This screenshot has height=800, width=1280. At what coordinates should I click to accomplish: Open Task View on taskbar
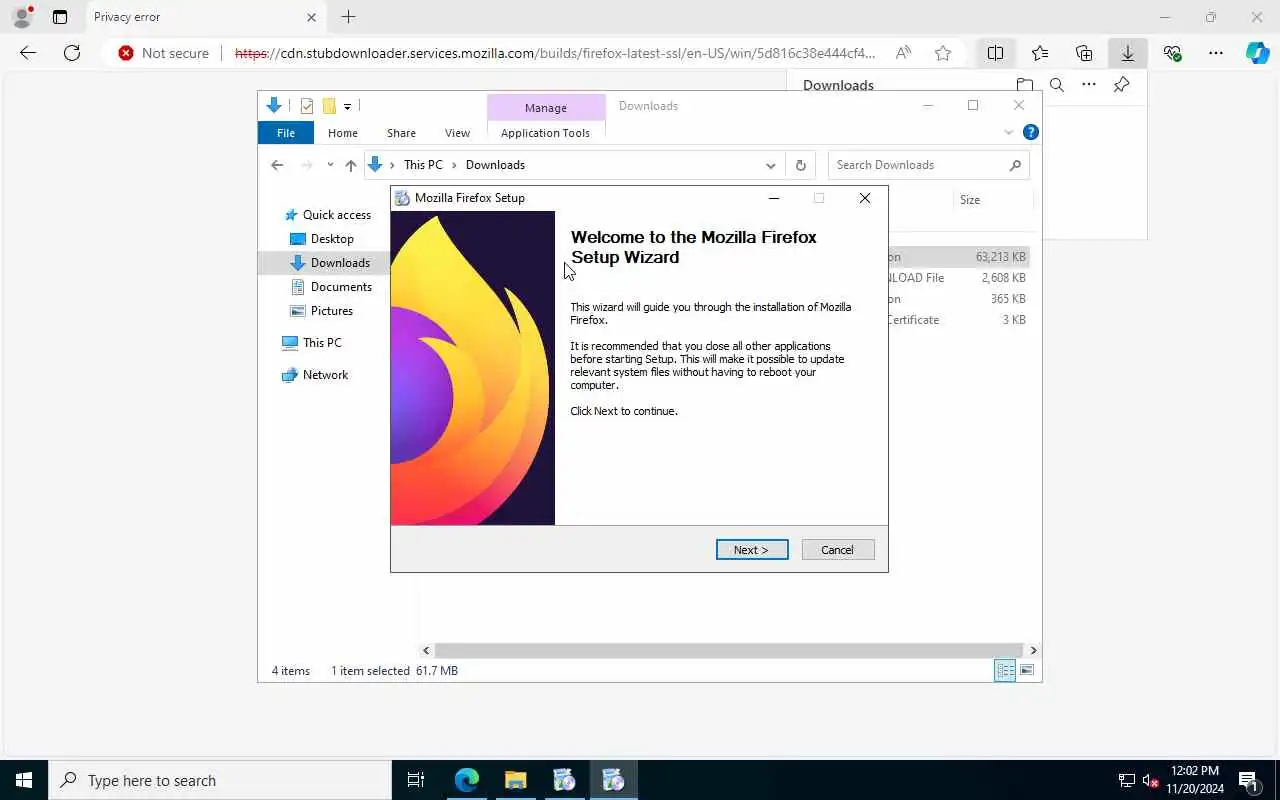pyautogui.click(x=416, y=780)
